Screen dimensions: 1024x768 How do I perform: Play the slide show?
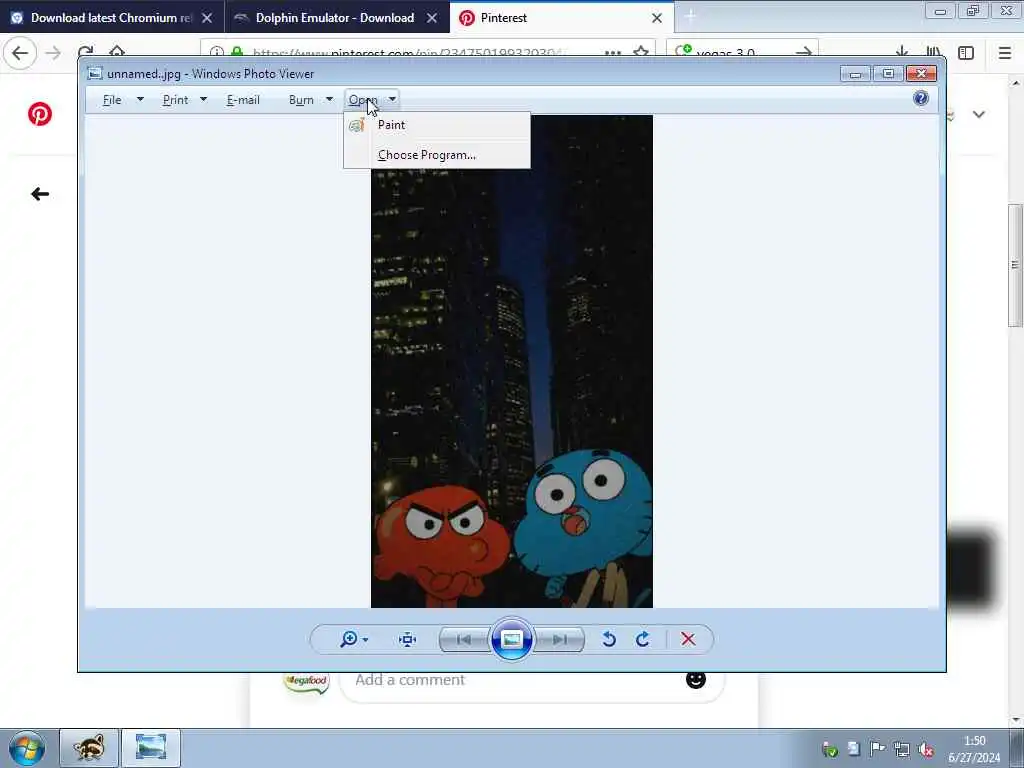click(x=511, y=639)
